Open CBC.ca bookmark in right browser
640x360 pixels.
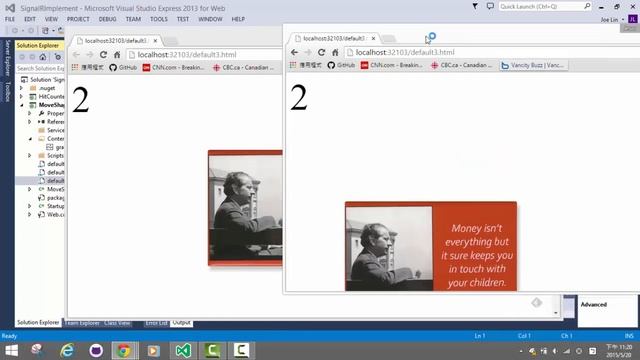(461, 65)
